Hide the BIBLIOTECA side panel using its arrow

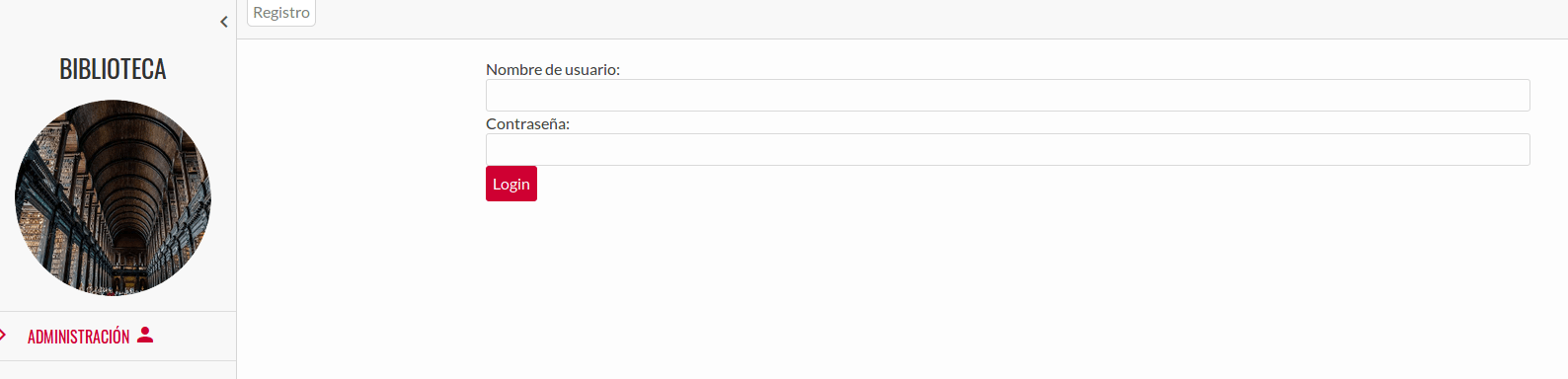click(x=224, y=22)
